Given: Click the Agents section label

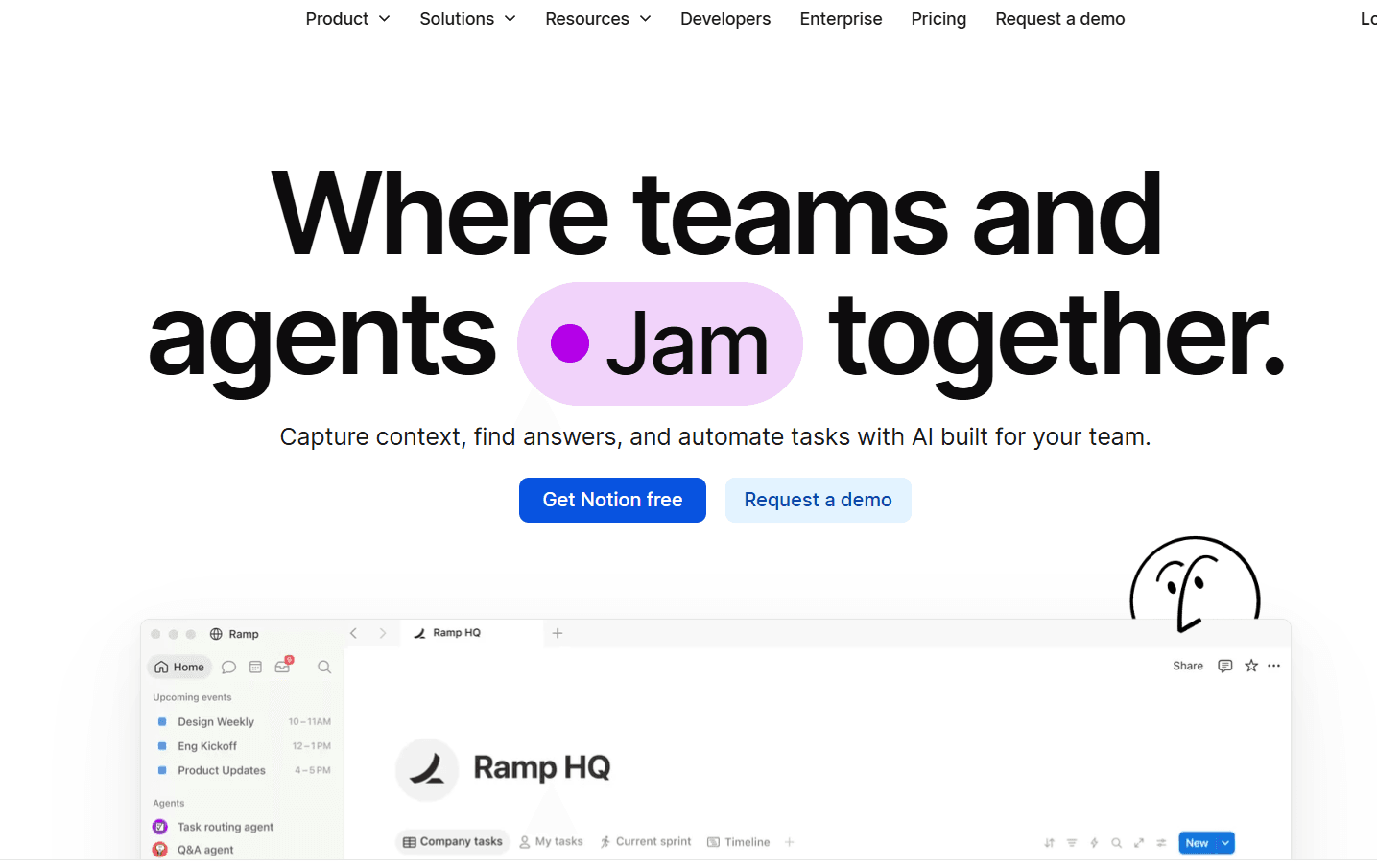Looking at the screenshot, I should coord(169,803).
